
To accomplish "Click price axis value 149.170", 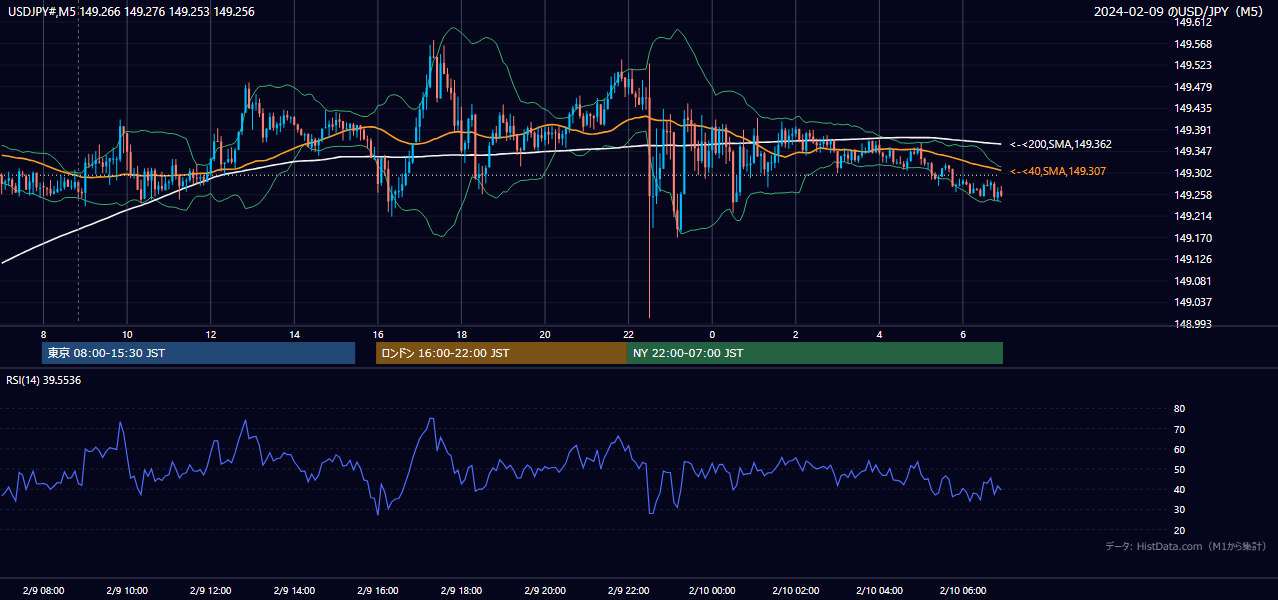I will pos(1194,238).
